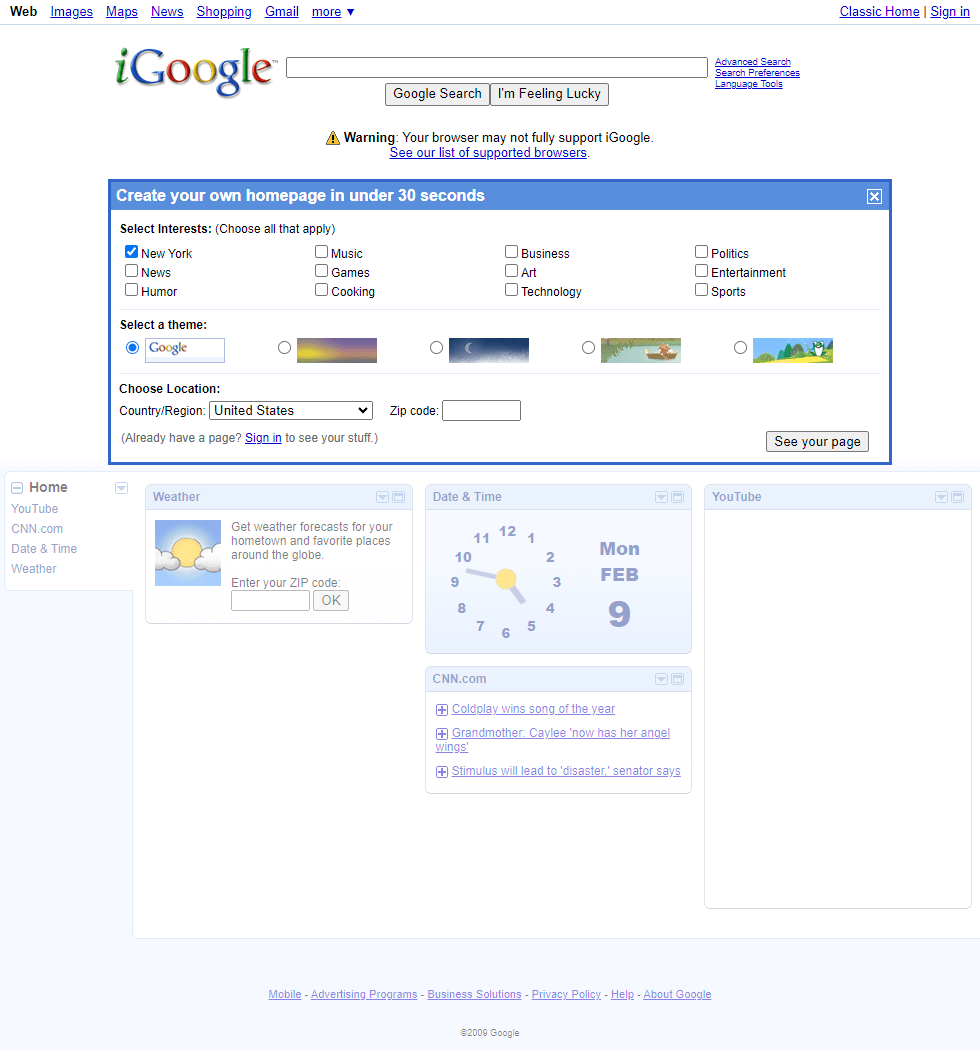Check the Cooking interest
The height and width of the screenshot is (1050, 980).
pos(322,289)
